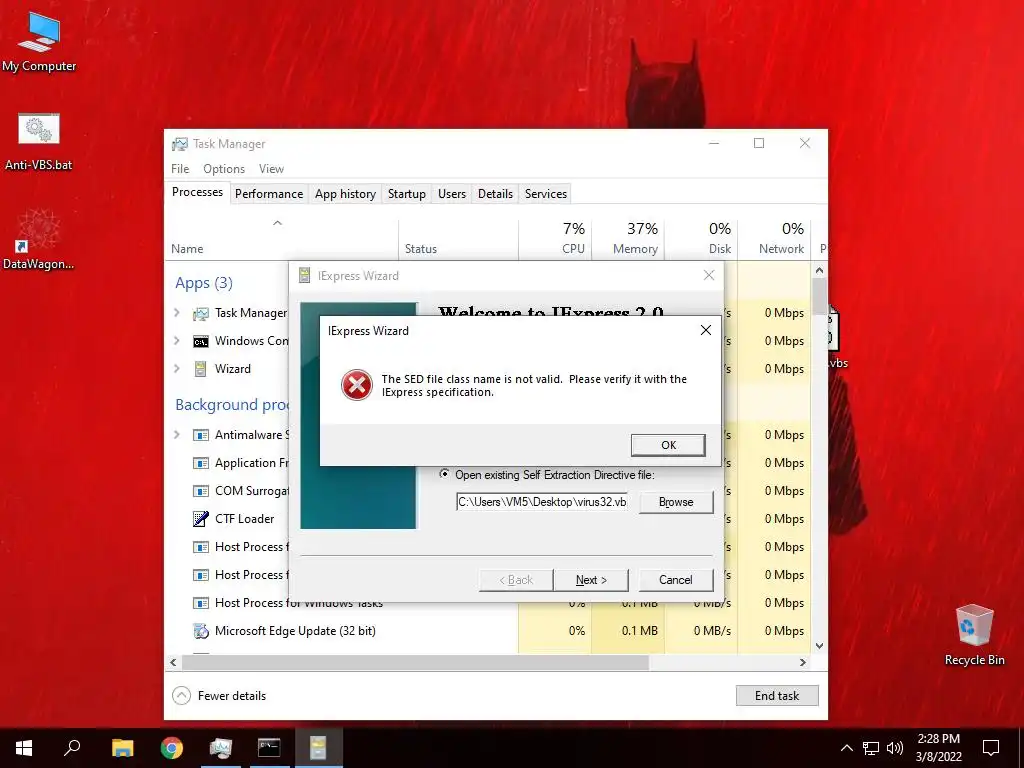Click the red error icon in dialog
Viewport: 1024px width, 768px height.
357,385
